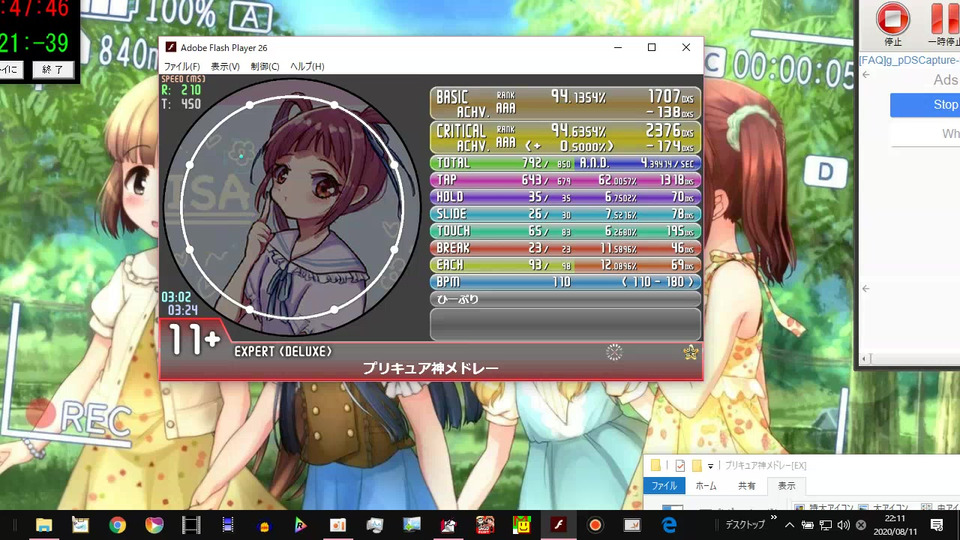Select the BASIC ACHV. stats row
Image resolution: width=960 pixels, height=540 pixels.
pos(565,103)
